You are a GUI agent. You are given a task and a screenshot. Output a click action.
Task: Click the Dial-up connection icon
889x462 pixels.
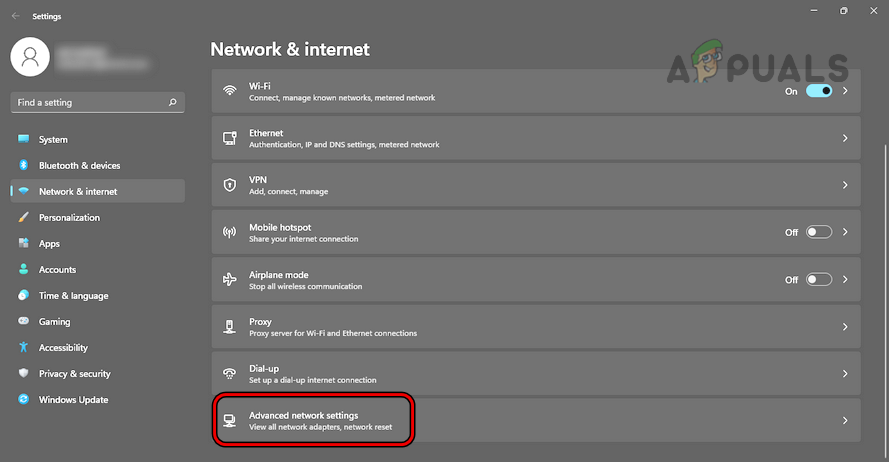[x=229, y=373]
